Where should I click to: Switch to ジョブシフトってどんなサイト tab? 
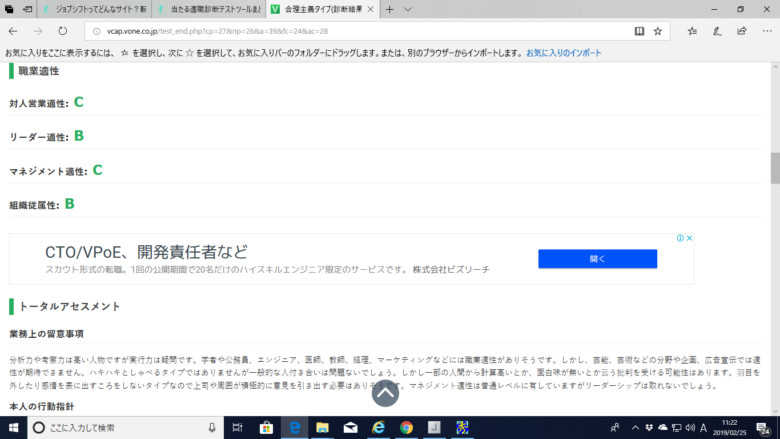(x=94, y=9)
